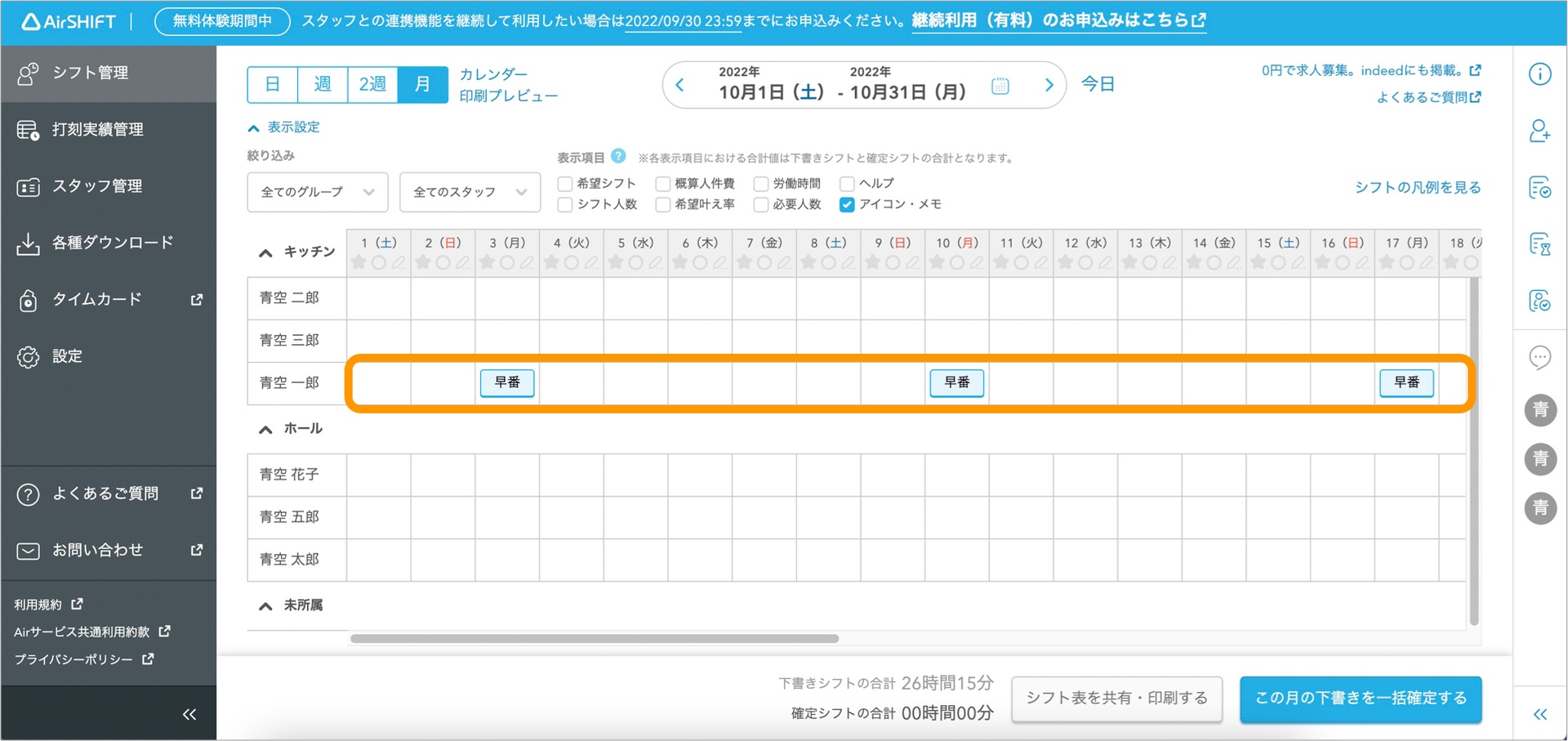Select the 早番 shift on October 10
This screenshot has height=741, width=1568.
tap(956, 382)
